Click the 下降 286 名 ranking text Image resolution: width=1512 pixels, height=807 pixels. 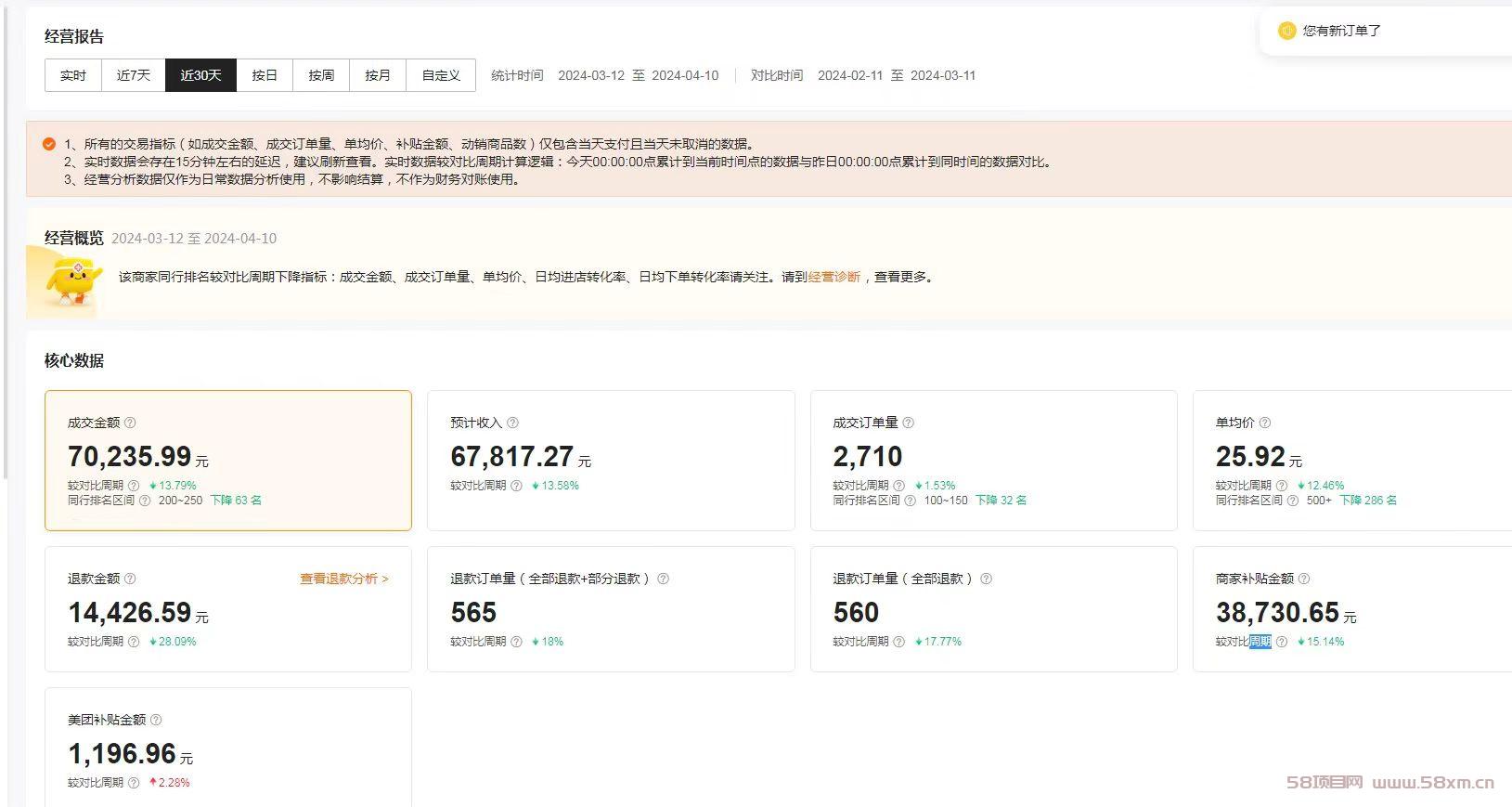1368,501
